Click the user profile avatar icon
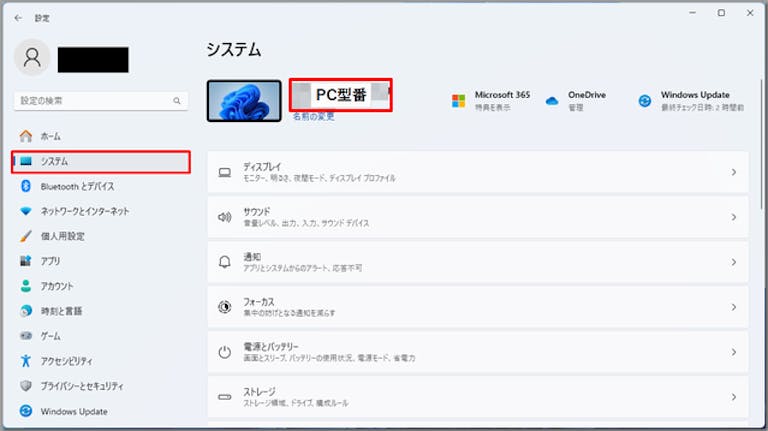Image resolution: width=768 pixels, height=431 pixels. click(32, 58)
